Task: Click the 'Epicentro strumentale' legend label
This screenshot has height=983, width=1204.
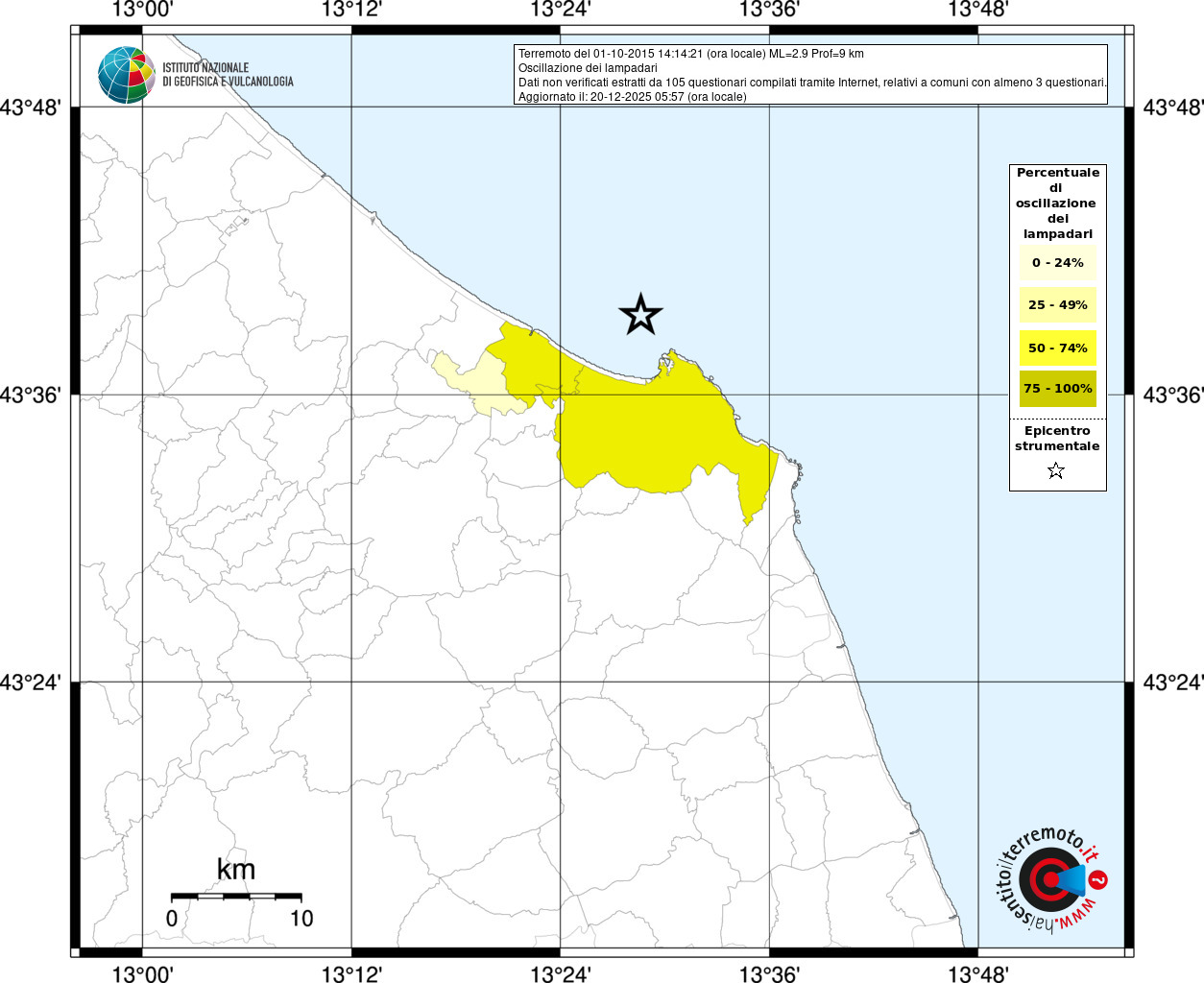Action: pos(1057,439)
